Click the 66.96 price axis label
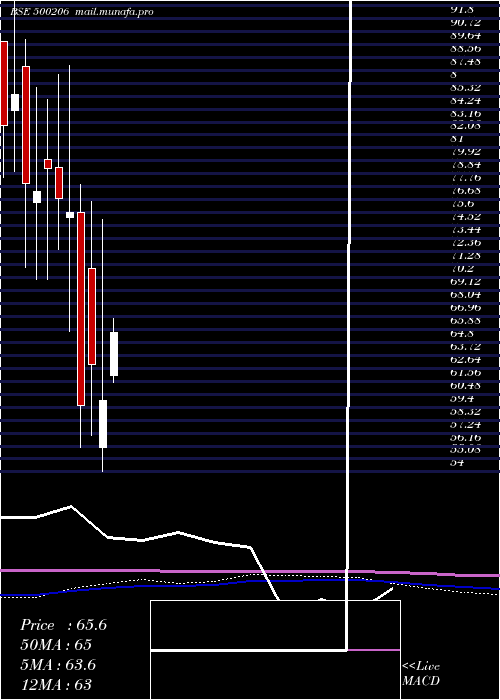 coord(465,308)
